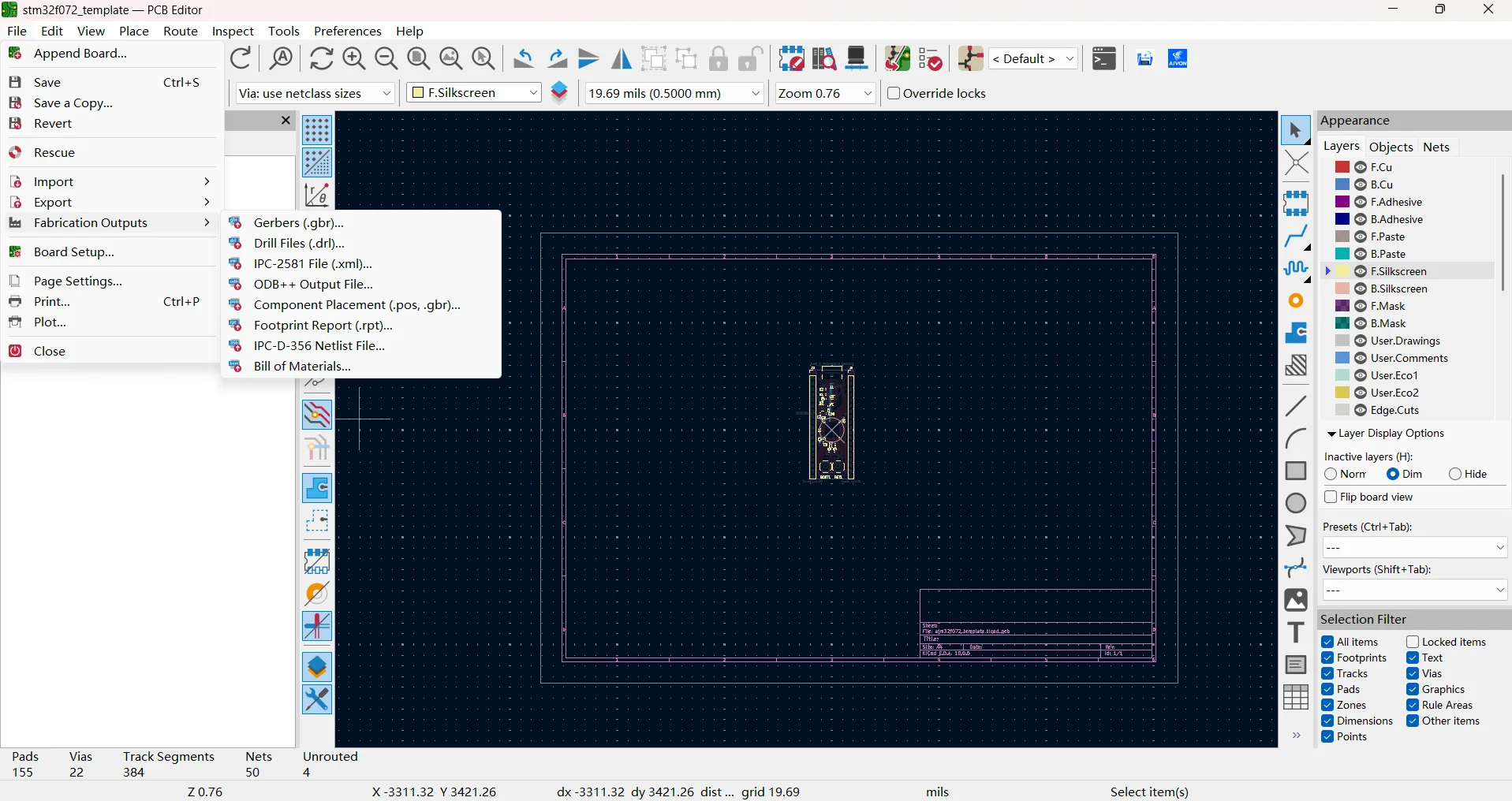Enable Flip board view checkbox
1512x801 pixels.
(x=1331, y=497)
